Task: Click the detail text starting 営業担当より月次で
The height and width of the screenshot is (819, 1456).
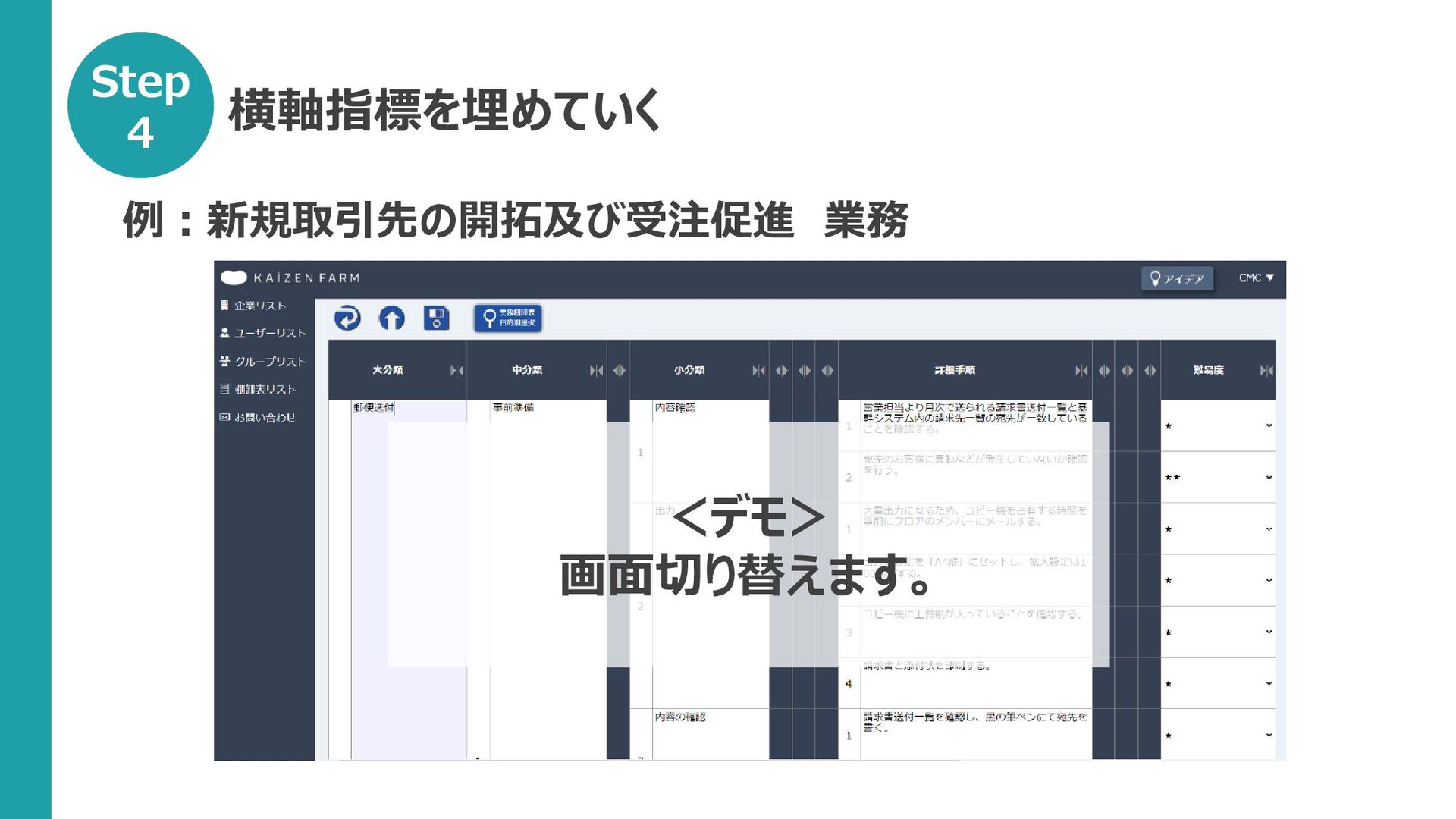Action: point(975,418)
